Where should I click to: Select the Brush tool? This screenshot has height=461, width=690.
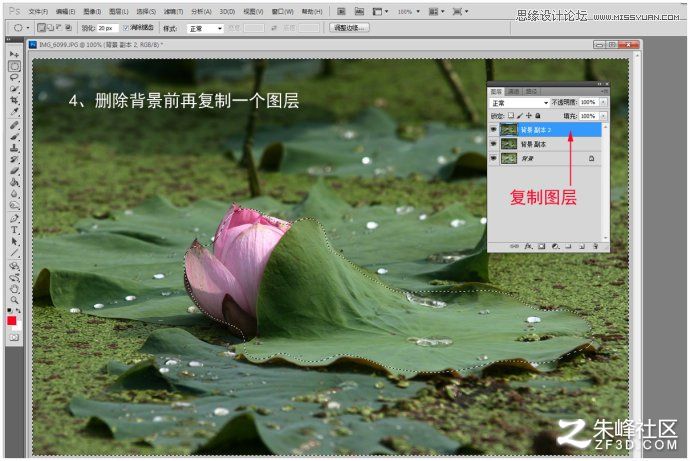[14, 137]
